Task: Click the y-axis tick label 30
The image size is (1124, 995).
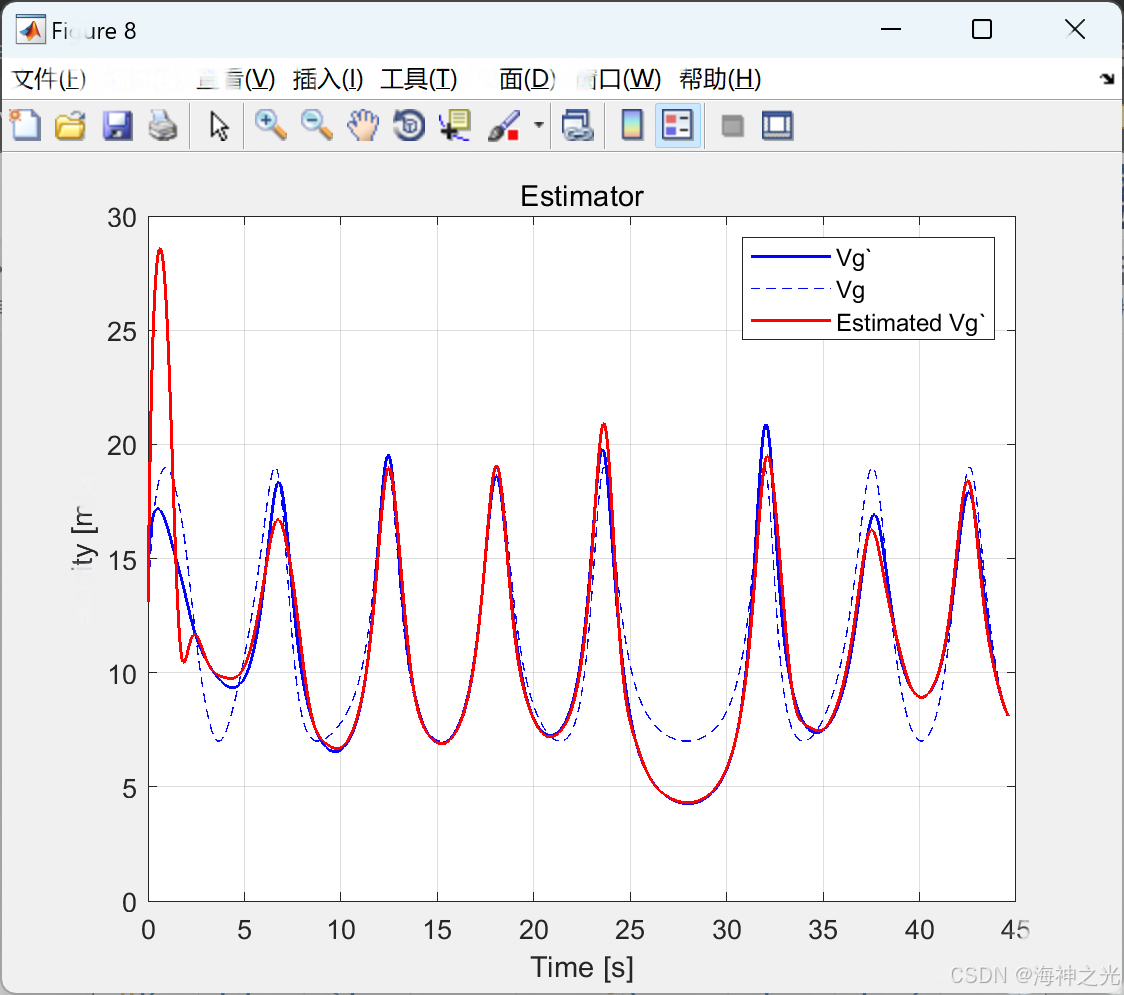Action: 122,218
